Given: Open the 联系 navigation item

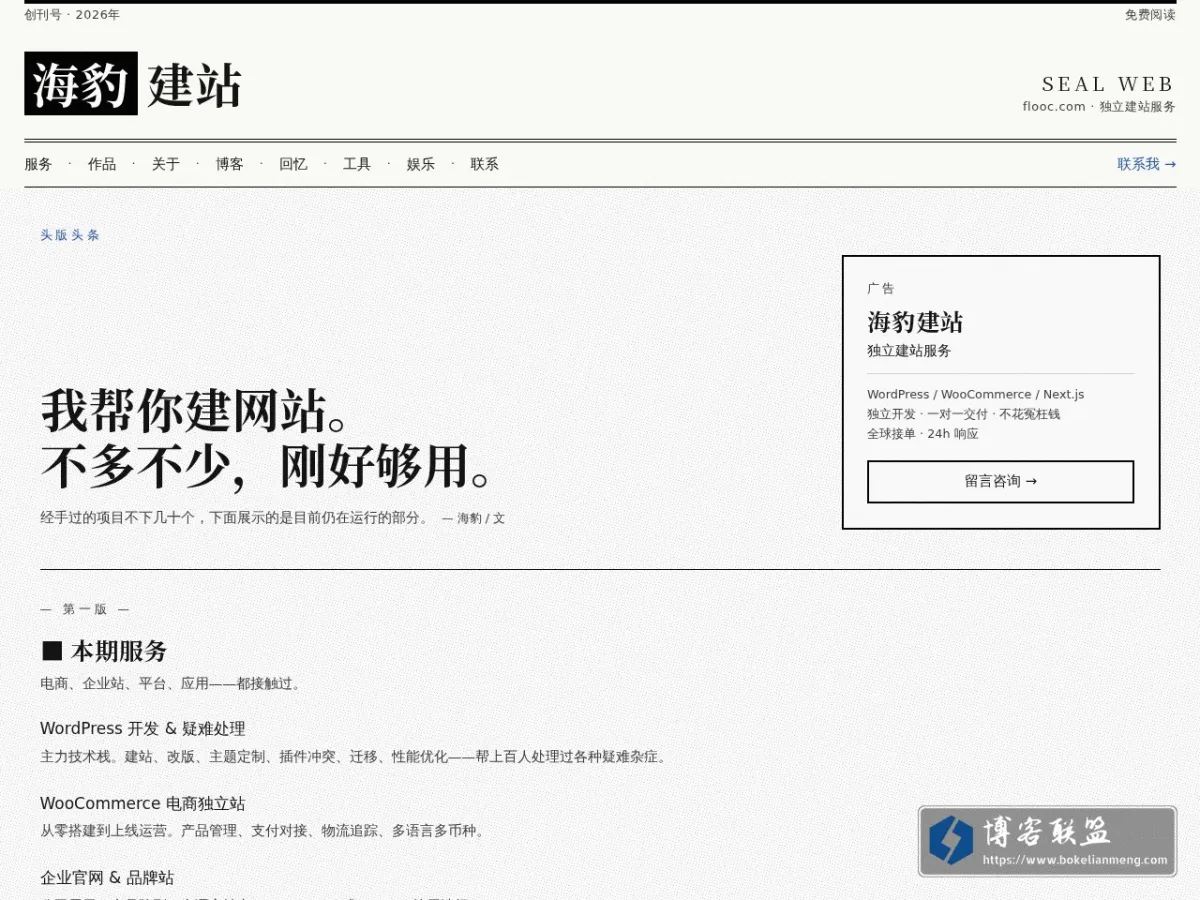Looking at the screenshot, I should pyautogui.click(x=485, y=164).
